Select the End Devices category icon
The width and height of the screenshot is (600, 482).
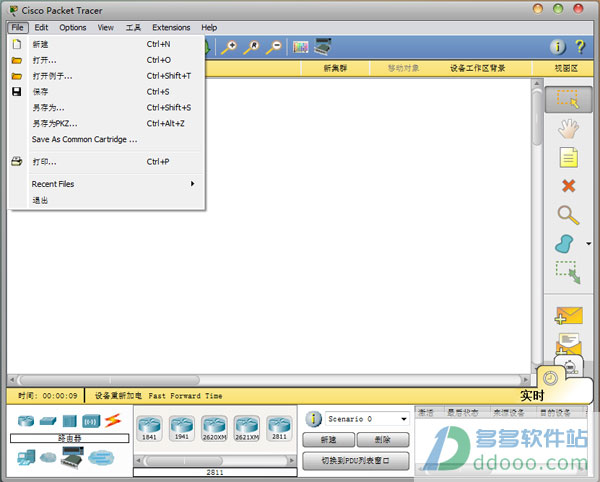(26, 457)
